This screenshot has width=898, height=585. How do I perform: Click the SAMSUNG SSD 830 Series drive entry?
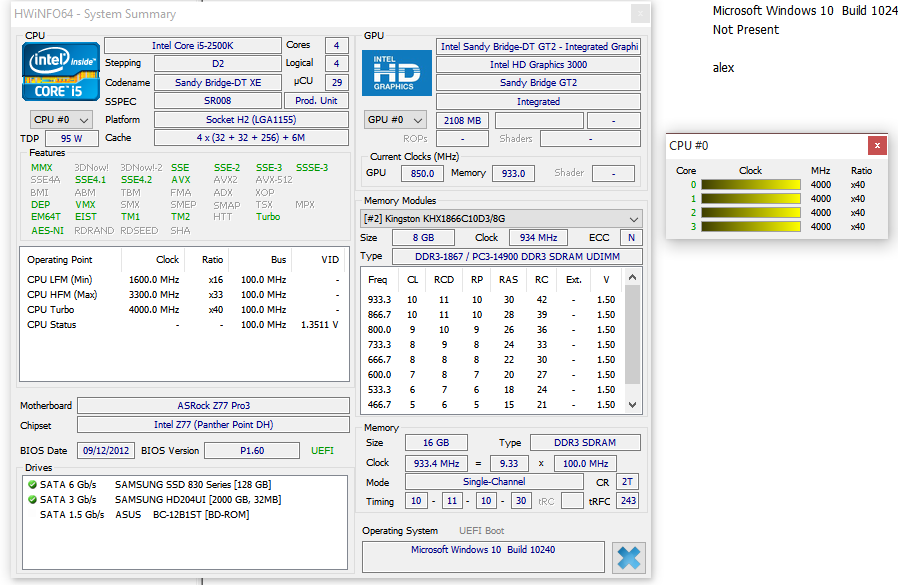(193, 485)
